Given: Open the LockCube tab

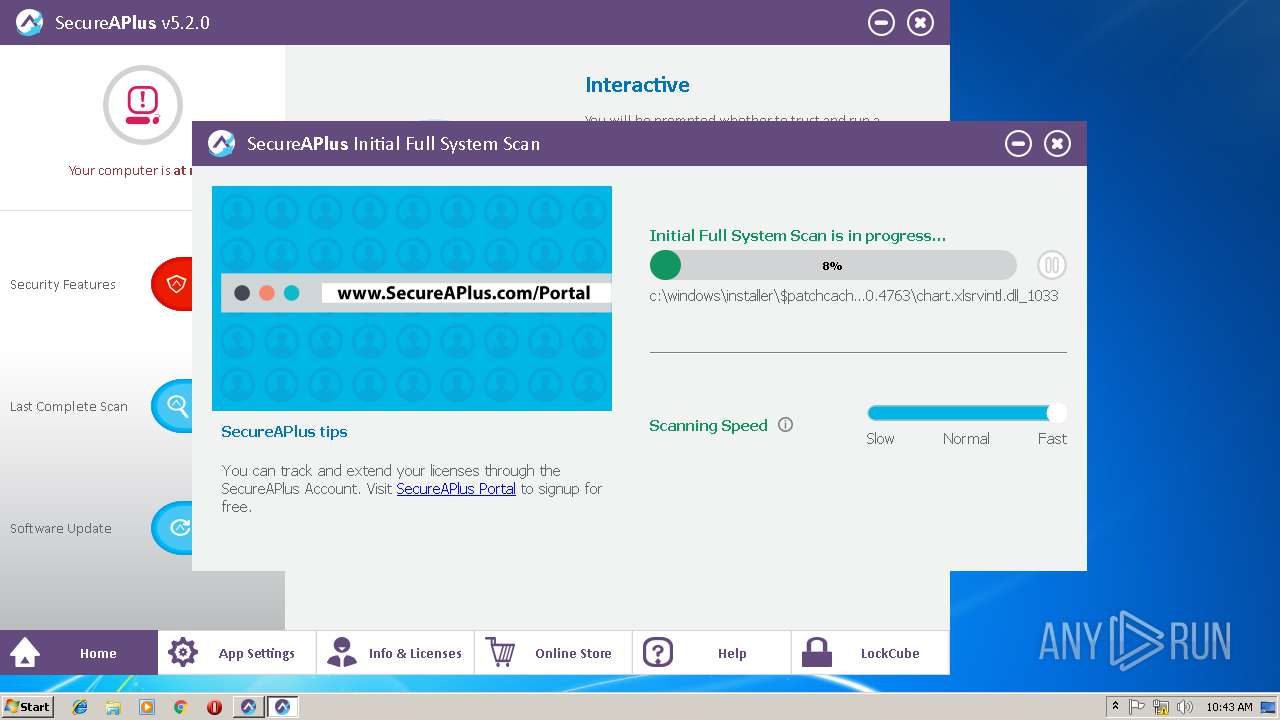Looking at the screenshot, I should click(x=870, y=653).
